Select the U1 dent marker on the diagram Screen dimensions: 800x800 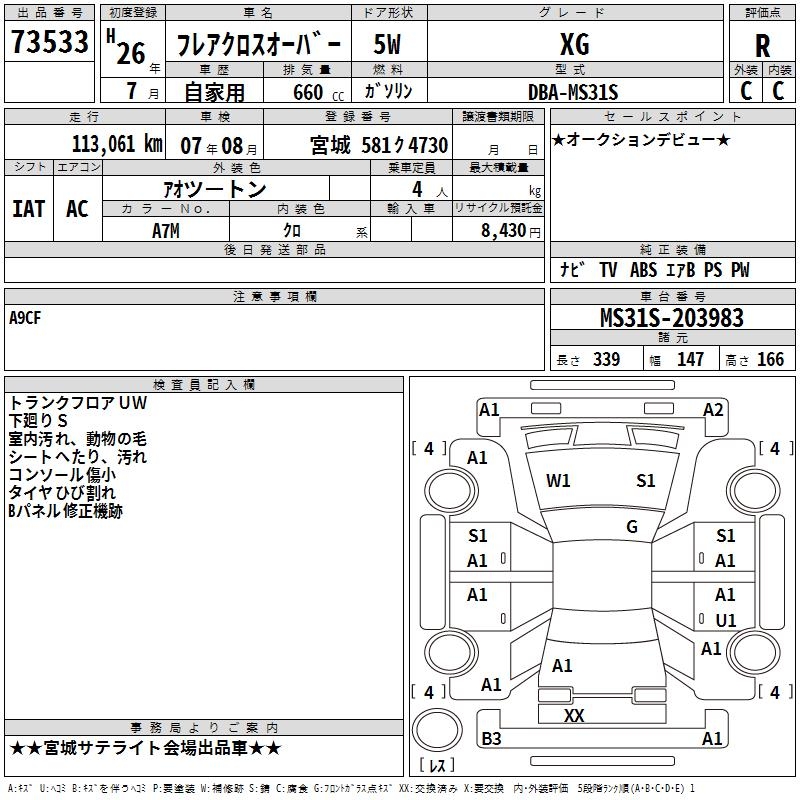[726, 620]
